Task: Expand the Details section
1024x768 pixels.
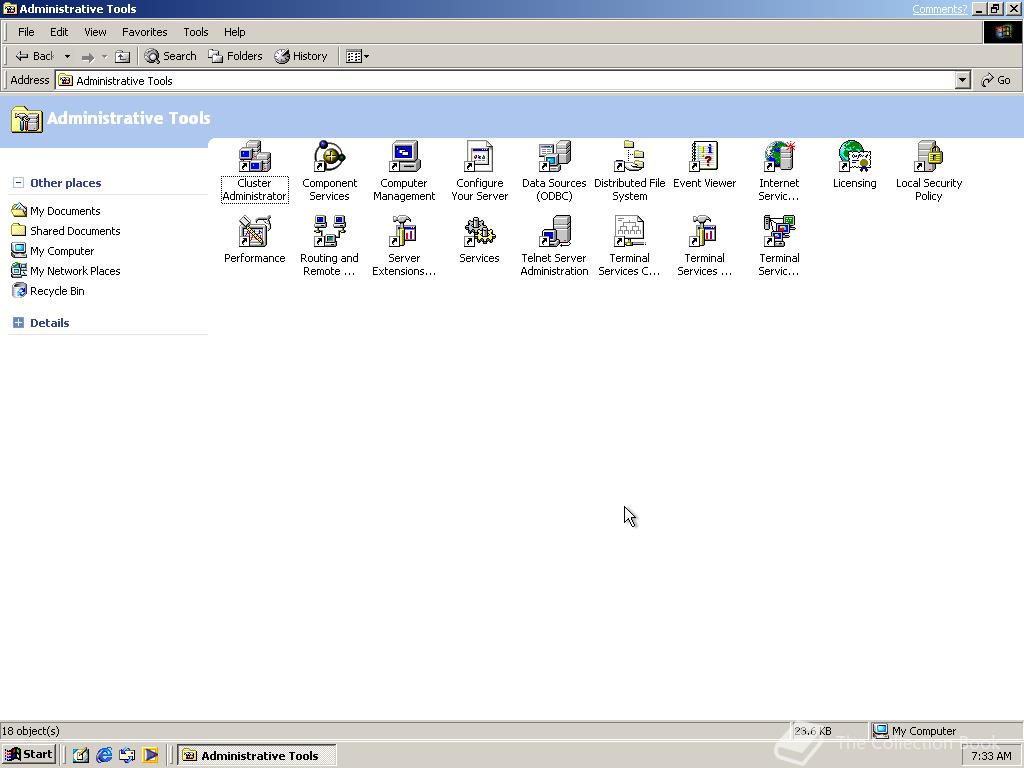Action: (18, 323)
